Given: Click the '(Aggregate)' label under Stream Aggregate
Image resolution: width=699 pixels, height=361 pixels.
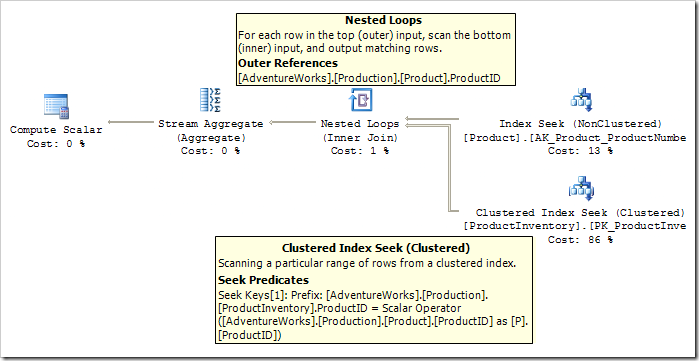Looking at the screenshot, I should tap(210, 138).
